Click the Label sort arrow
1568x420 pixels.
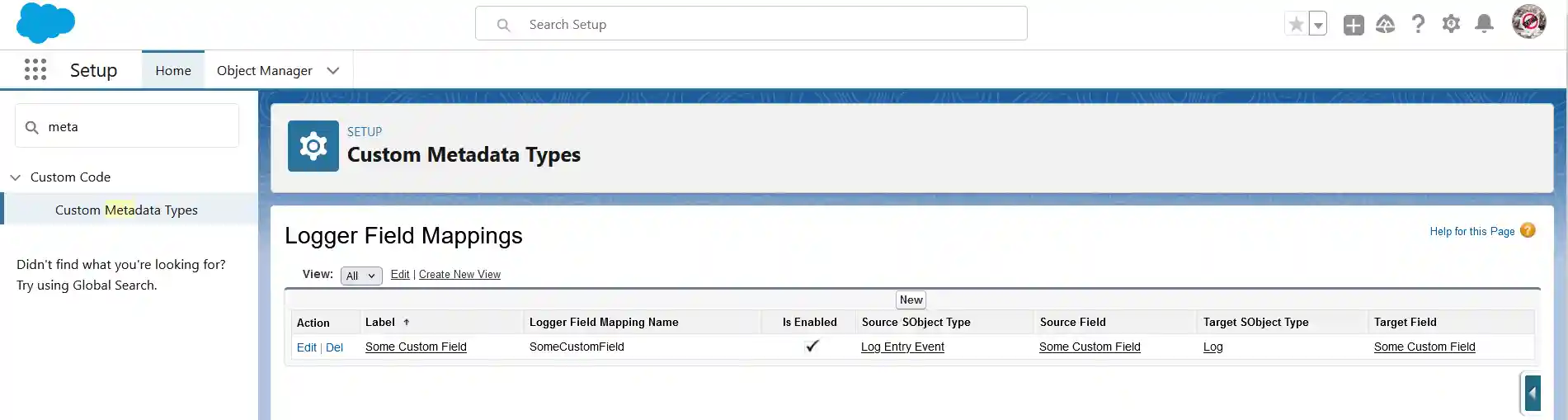[x=407, y=323]
